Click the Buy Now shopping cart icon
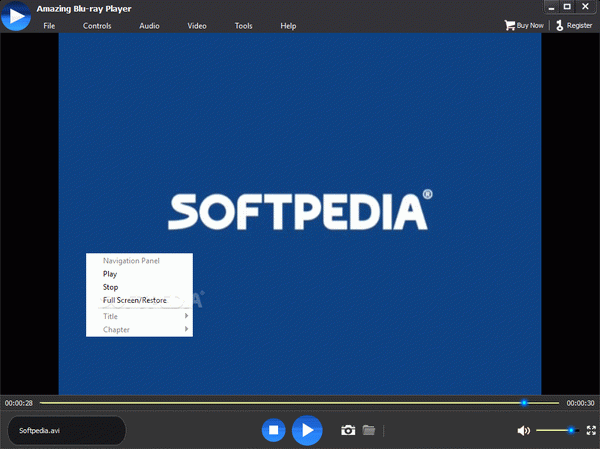 coord(509,25)
